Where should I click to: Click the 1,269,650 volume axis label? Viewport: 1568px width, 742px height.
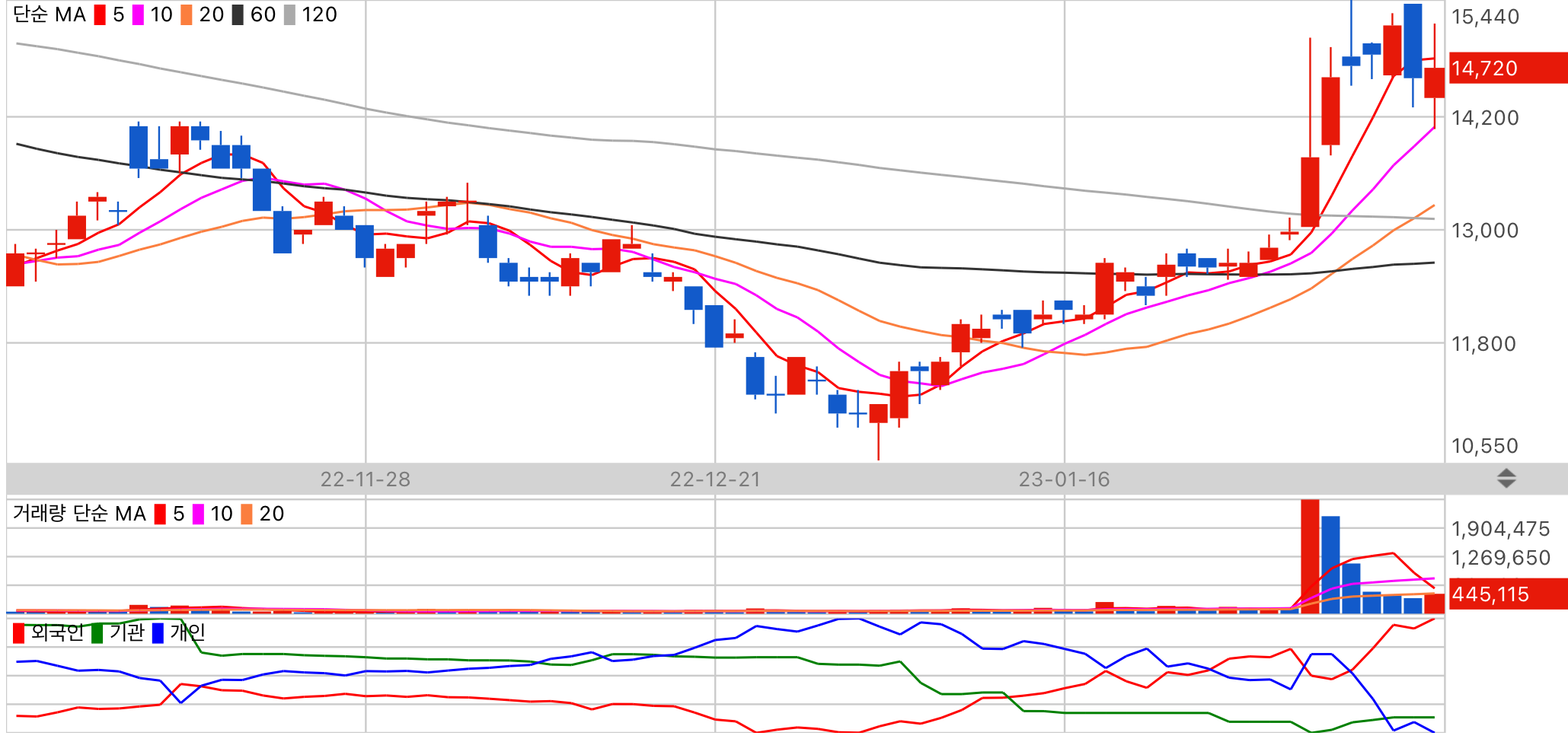(x=1501, y=558)
